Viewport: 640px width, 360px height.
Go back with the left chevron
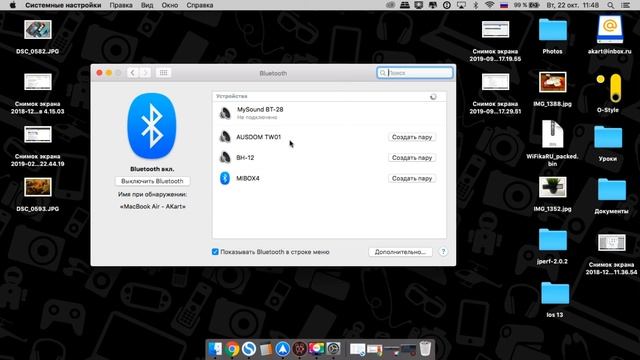[132, 73]
